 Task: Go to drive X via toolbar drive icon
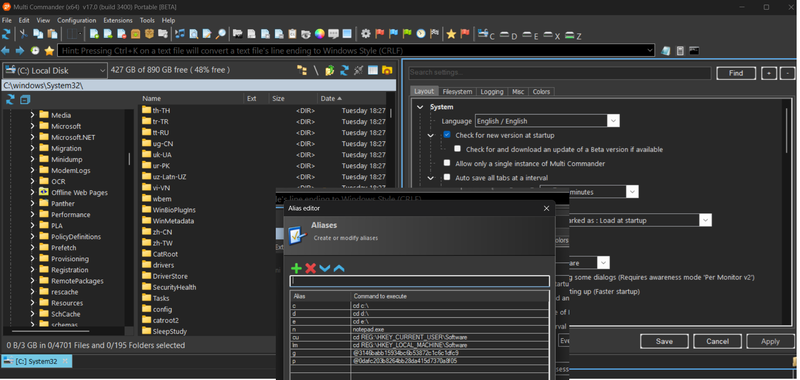[x=551, y=35]
